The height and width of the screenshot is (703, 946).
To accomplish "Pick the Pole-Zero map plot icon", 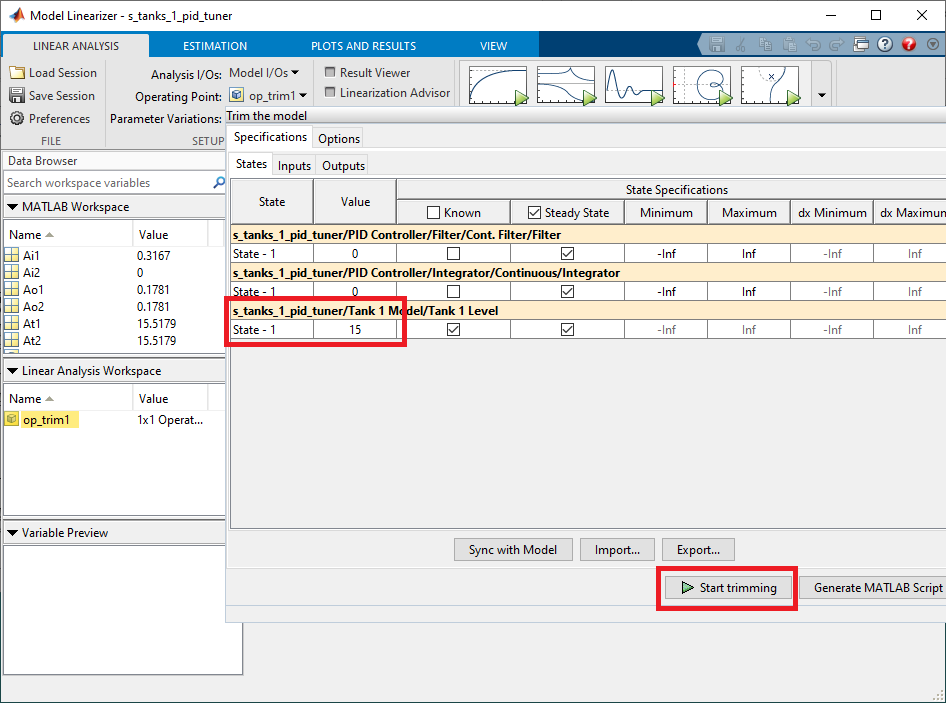I will click(x=769, y=85).
